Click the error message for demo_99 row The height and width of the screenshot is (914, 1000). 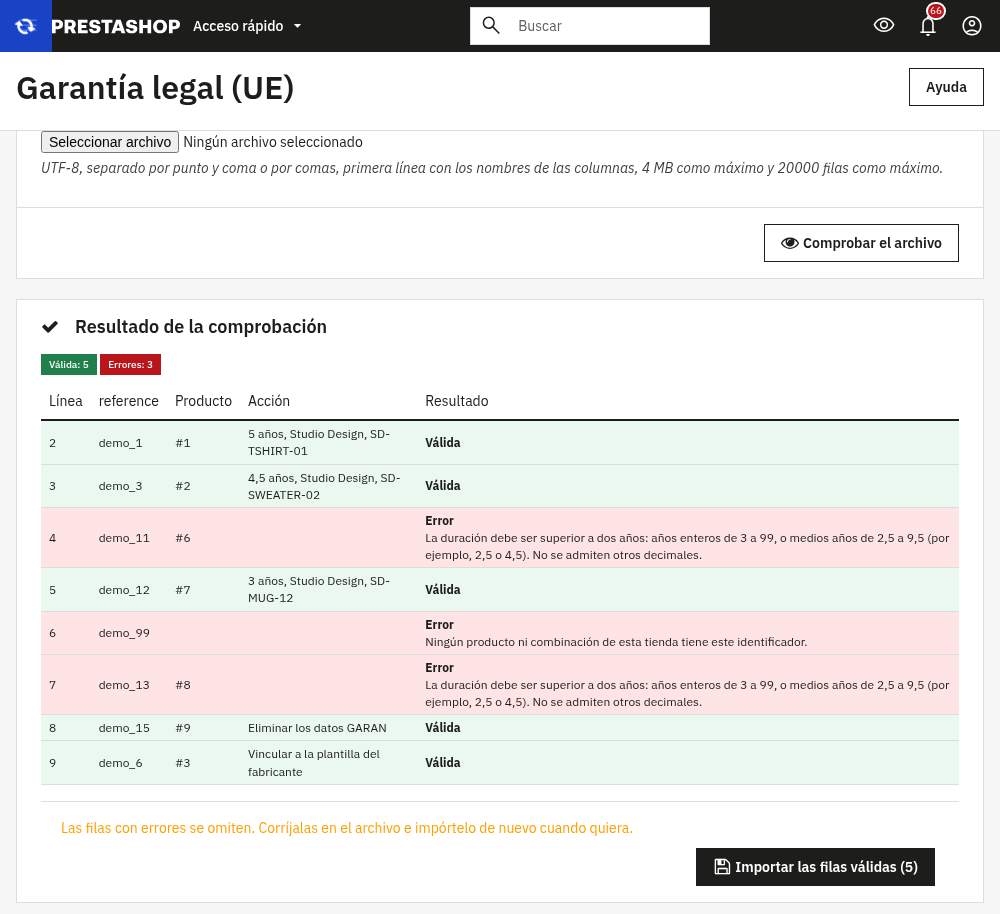pyautogui.click(x=616, y=642)
